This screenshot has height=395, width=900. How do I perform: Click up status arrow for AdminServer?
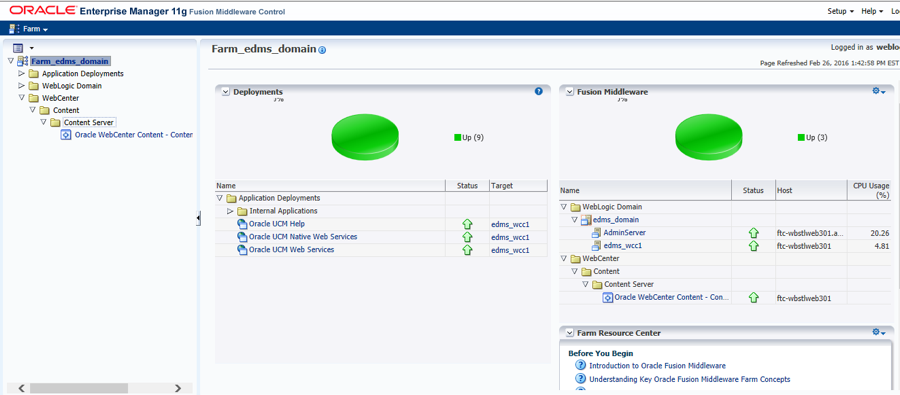click(x=754, y=233)
